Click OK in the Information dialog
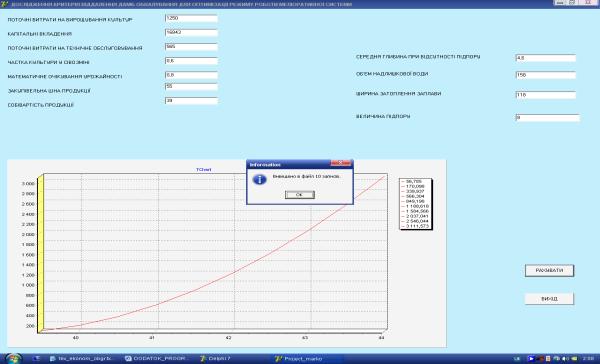Viewport: 600px width, 364px height. coord(300,195)
